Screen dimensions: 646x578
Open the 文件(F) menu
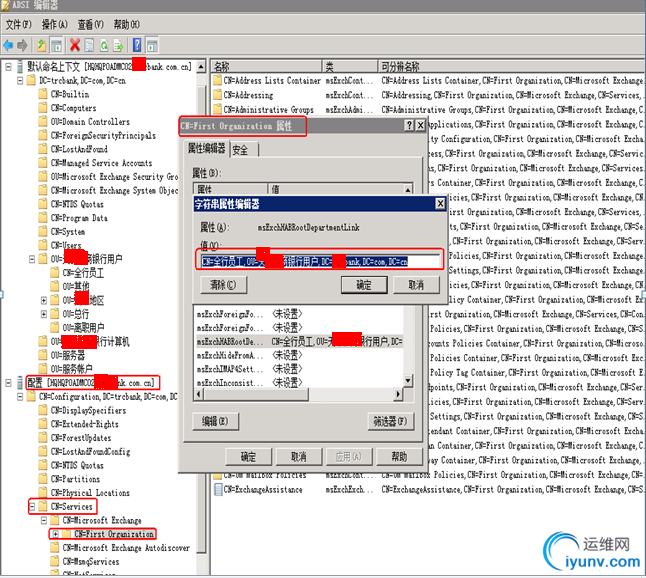pyautogui.click(x=19, y=25)
